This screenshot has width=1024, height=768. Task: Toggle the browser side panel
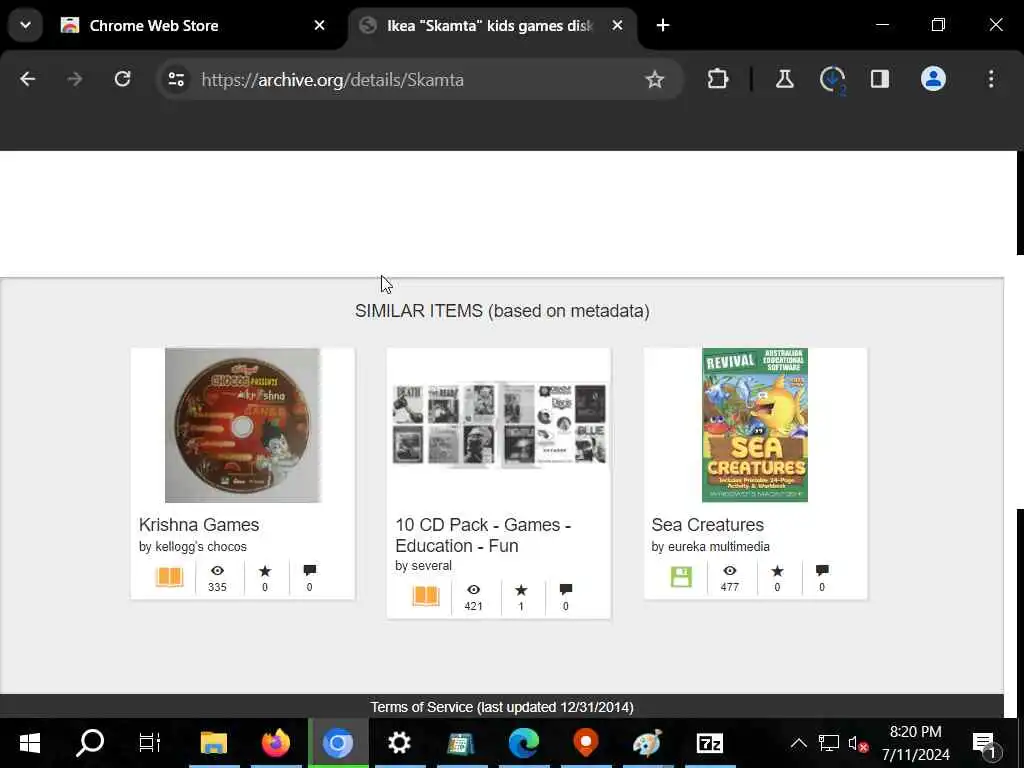click(x=880, y=80)
